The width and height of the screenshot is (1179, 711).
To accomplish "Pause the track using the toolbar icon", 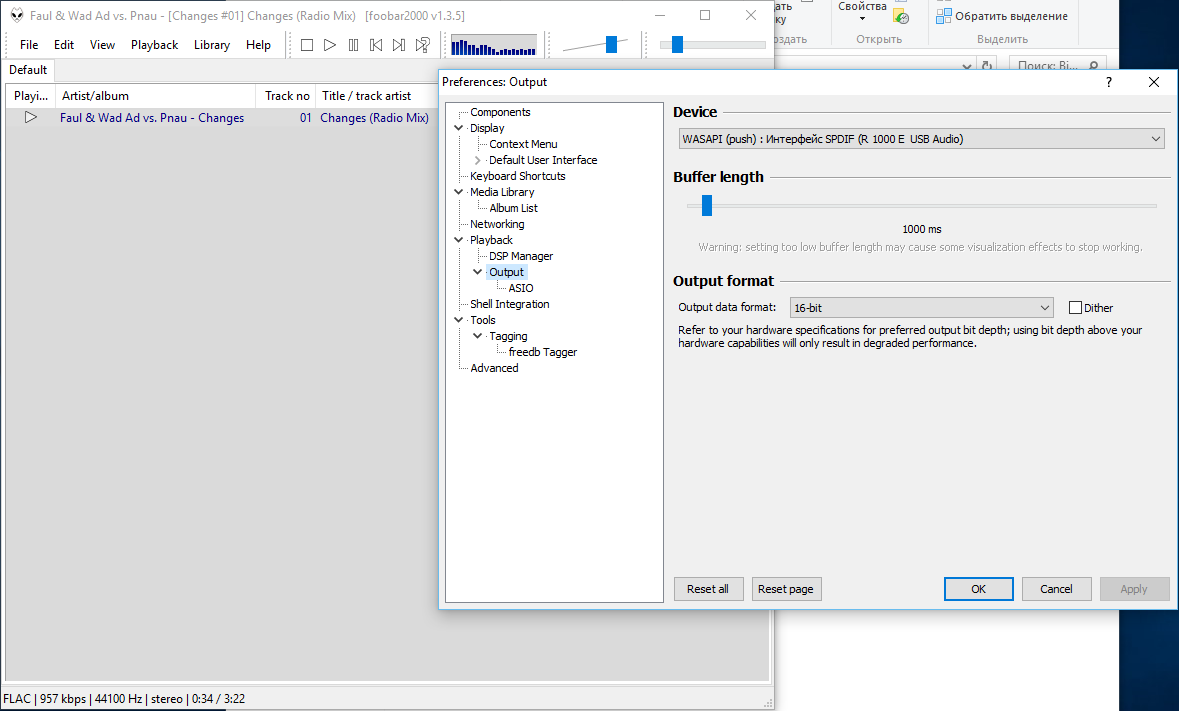I will [x=353, y=45].
